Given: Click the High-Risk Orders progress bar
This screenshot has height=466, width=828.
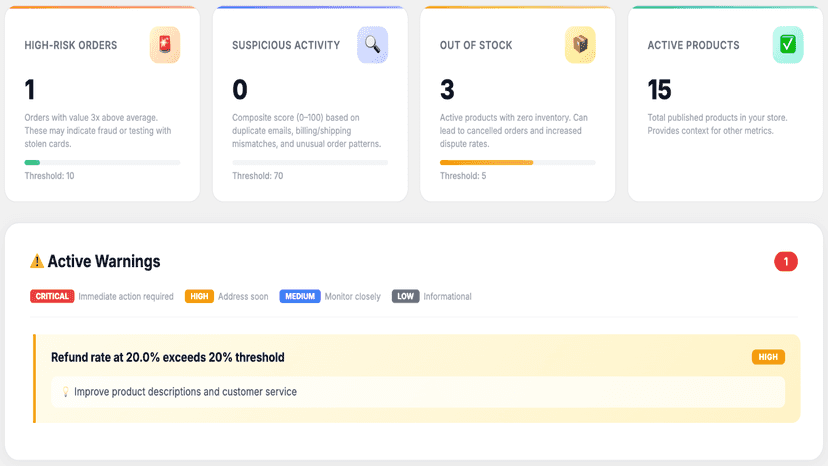Looking at the screenshot, I should coord(102,163).
